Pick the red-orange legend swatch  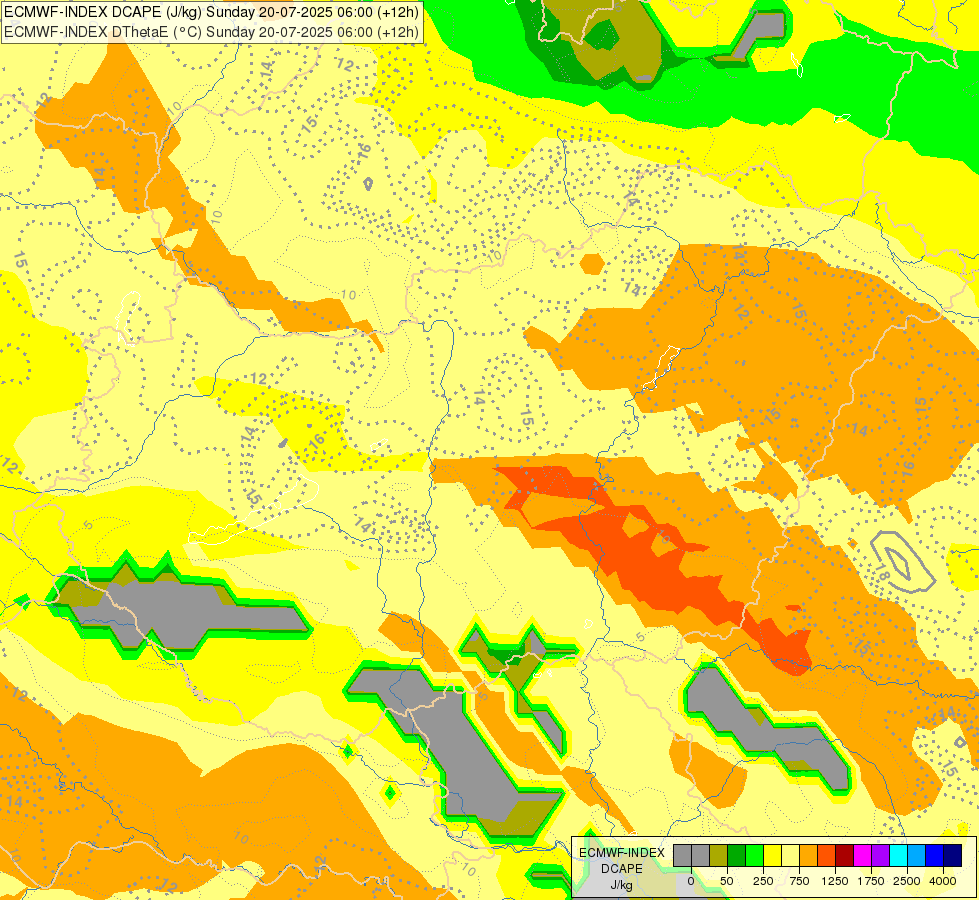tap(827, 856)
